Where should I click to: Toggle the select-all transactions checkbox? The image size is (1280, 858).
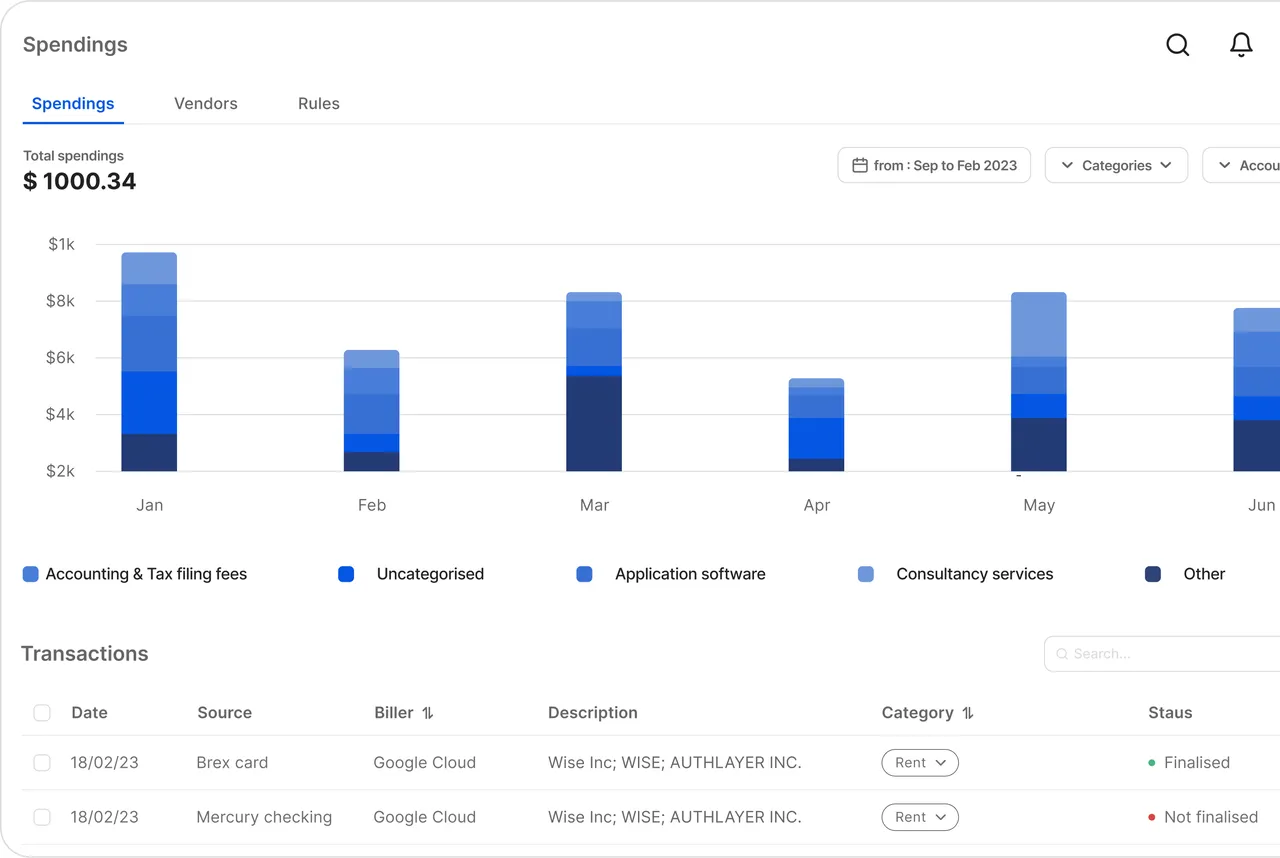click(x=42, y=713)
